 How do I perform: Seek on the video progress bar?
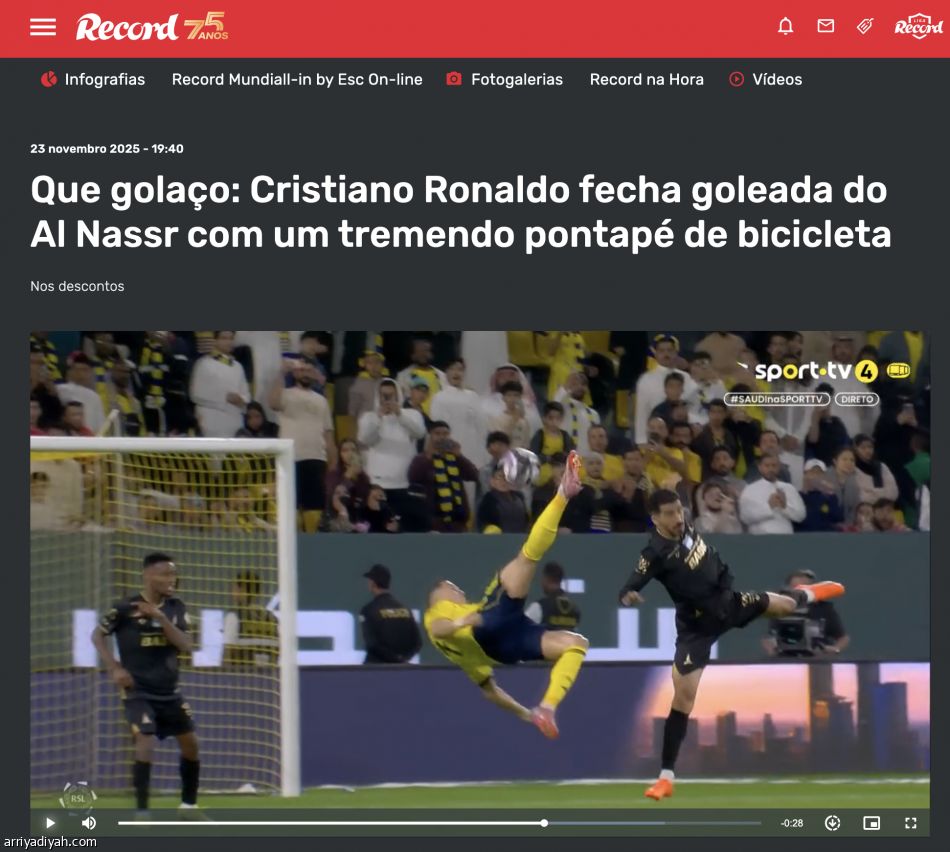click(x=439, y=823)
